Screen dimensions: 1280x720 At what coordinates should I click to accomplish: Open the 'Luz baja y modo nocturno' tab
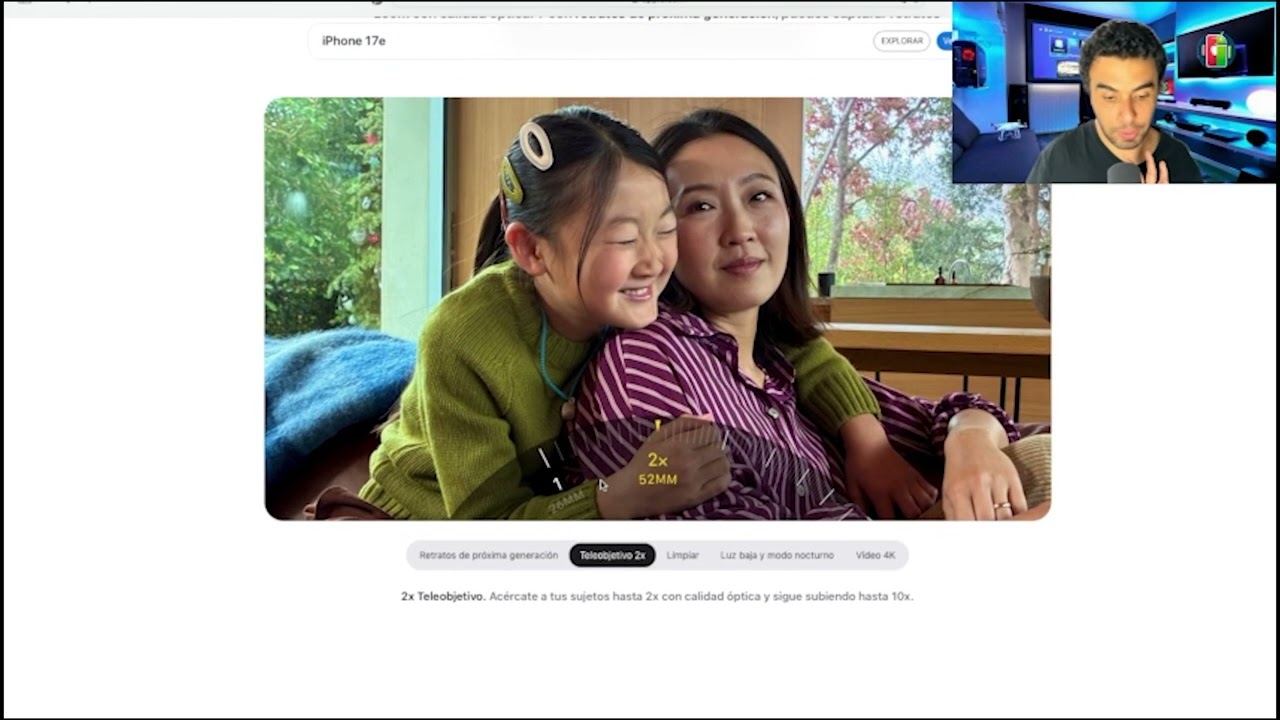pos(777,555)
